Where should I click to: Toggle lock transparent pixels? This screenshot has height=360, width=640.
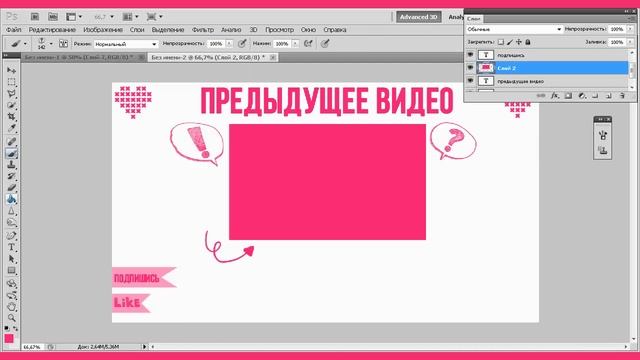[x=501, y=42]
